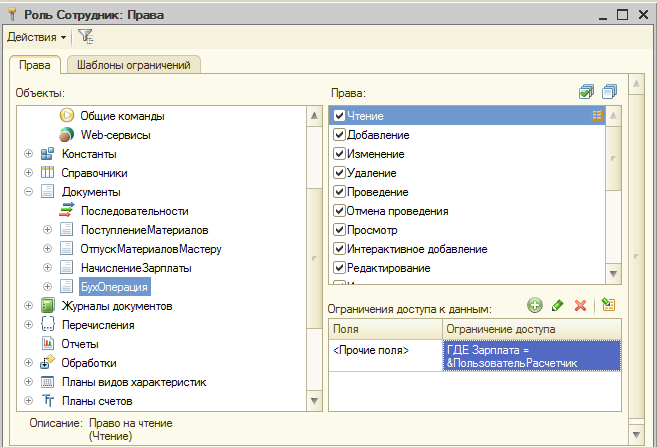This screenshot has height=447, width=657.
Task: Check all rights with the set-all-checkboxes icon
Action: click(586, 92)
